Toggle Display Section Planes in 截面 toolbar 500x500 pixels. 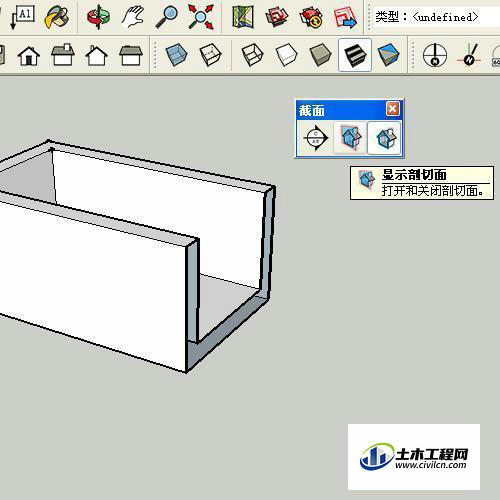(350, 138)
